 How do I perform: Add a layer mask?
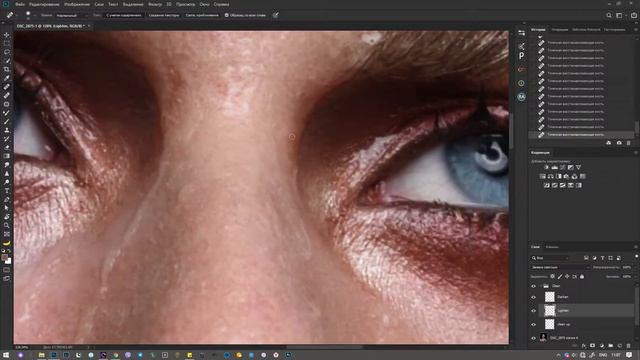coord(593,346)
